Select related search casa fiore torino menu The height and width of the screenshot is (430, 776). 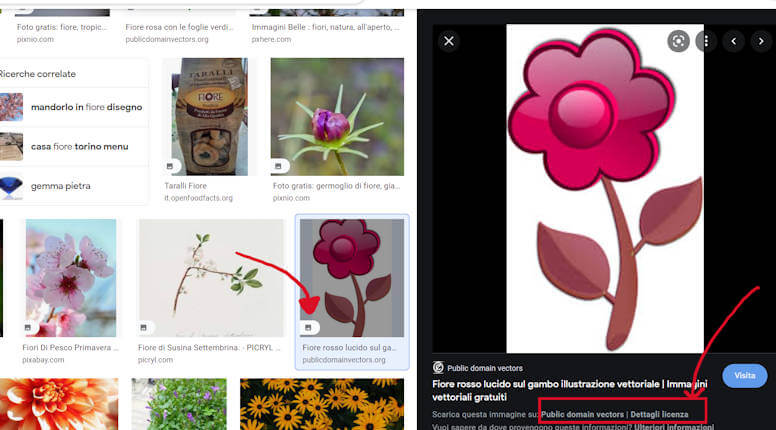coord(79,146)
